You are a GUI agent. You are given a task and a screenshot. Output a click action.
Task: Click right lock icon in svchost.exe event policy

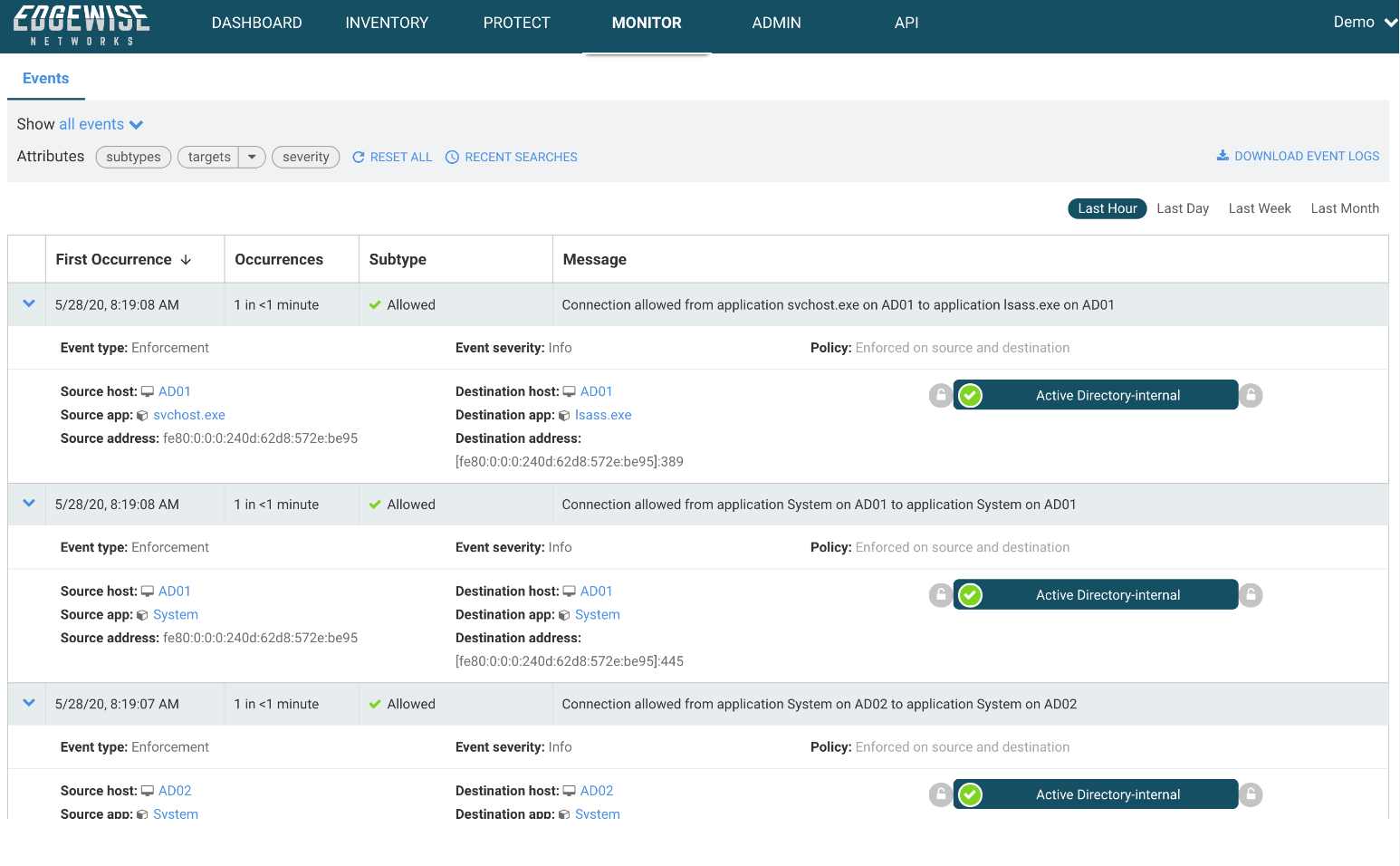tap(1251, 396)
